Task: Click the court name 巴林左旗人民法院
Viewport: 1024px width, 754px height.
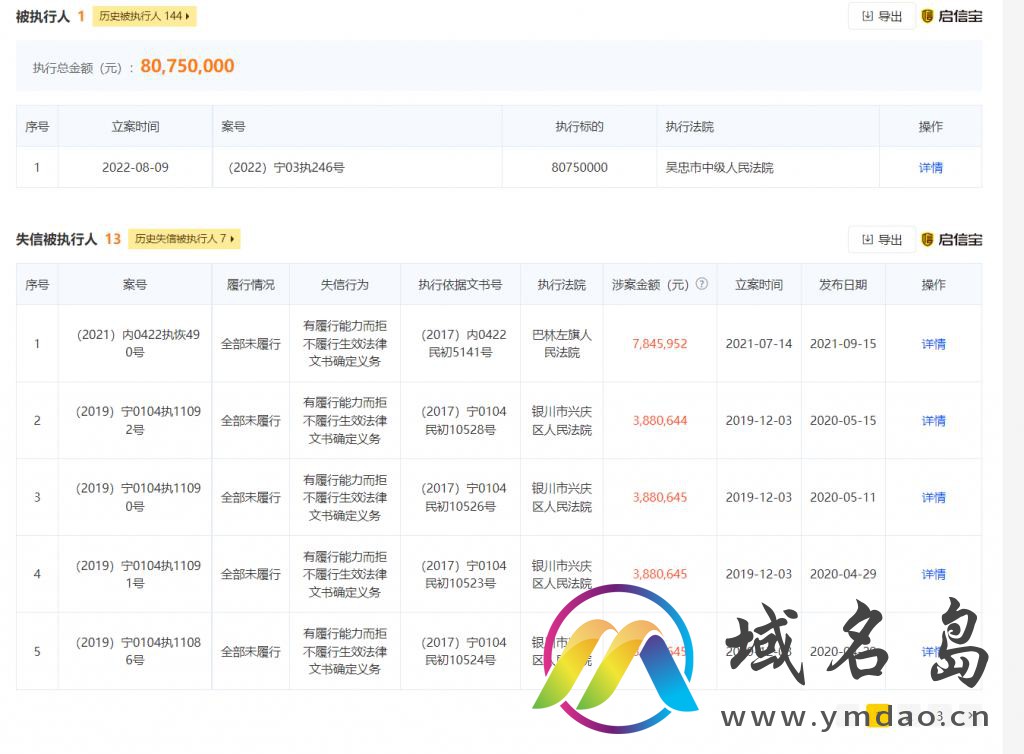Action: (x=561, y=344)
